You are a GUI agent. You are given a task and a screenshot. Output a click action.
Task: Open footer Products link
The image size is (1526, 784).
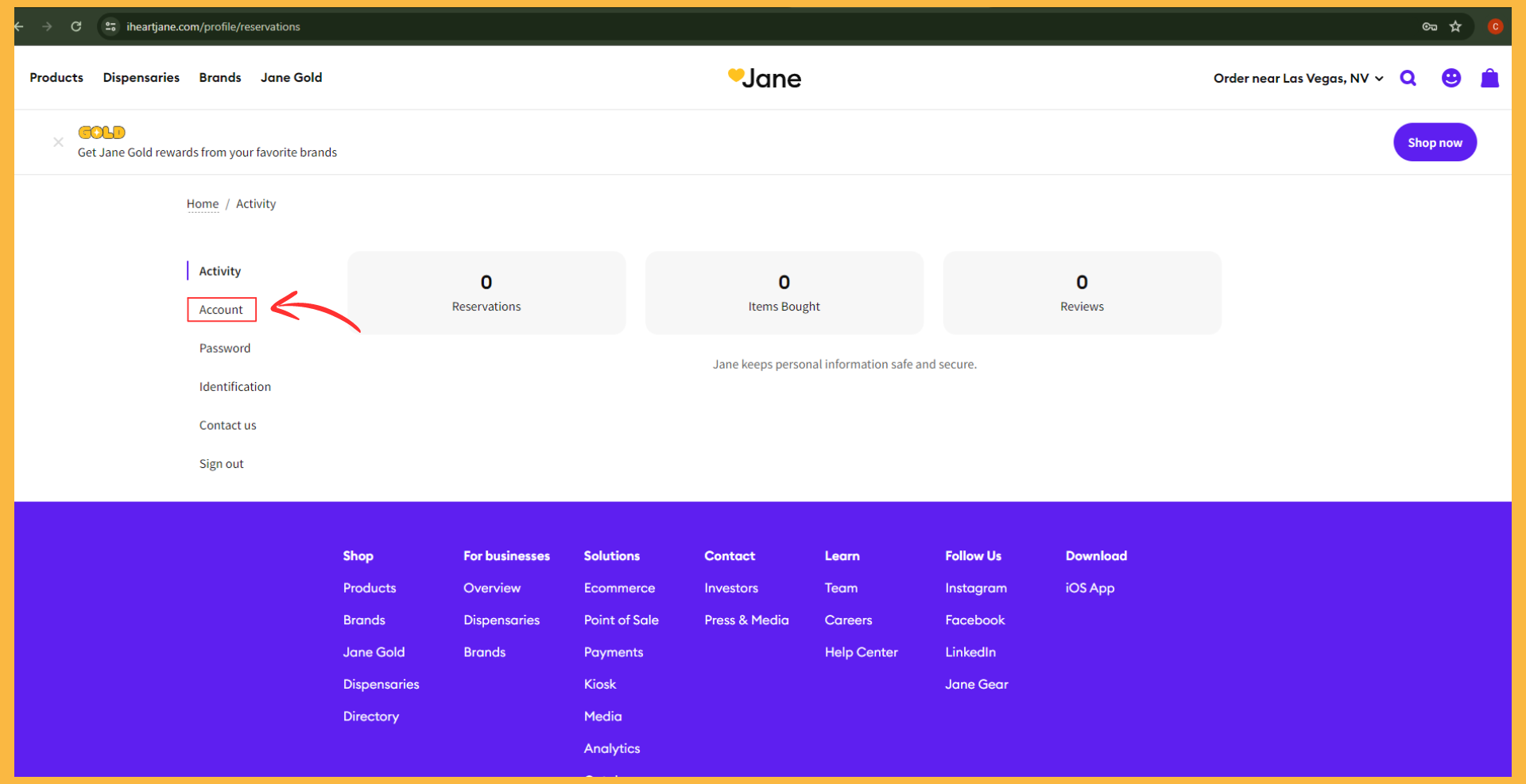370,588
